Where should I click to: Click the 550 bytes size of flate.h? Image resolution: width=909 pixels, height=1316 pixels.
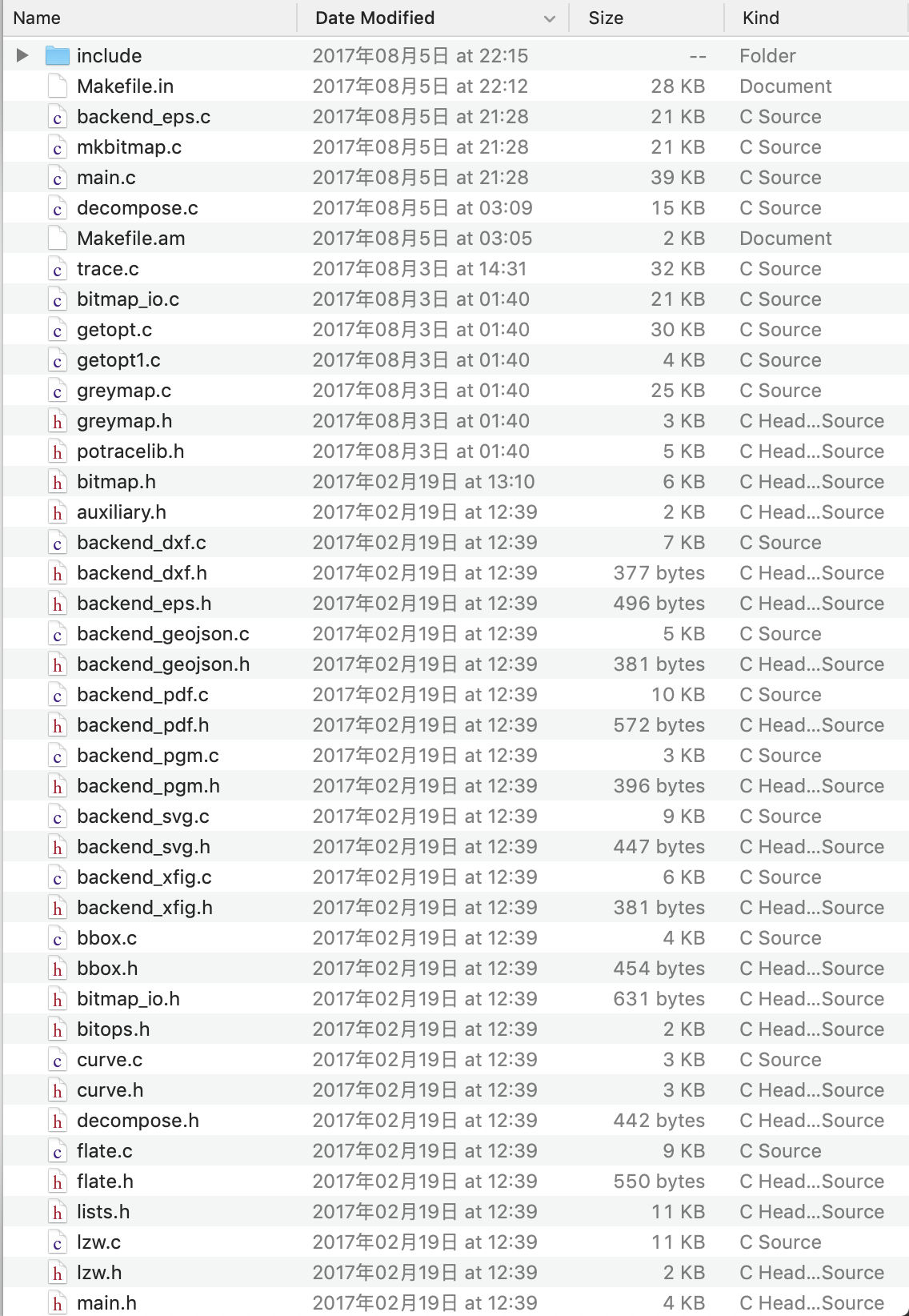point(659,1182)
